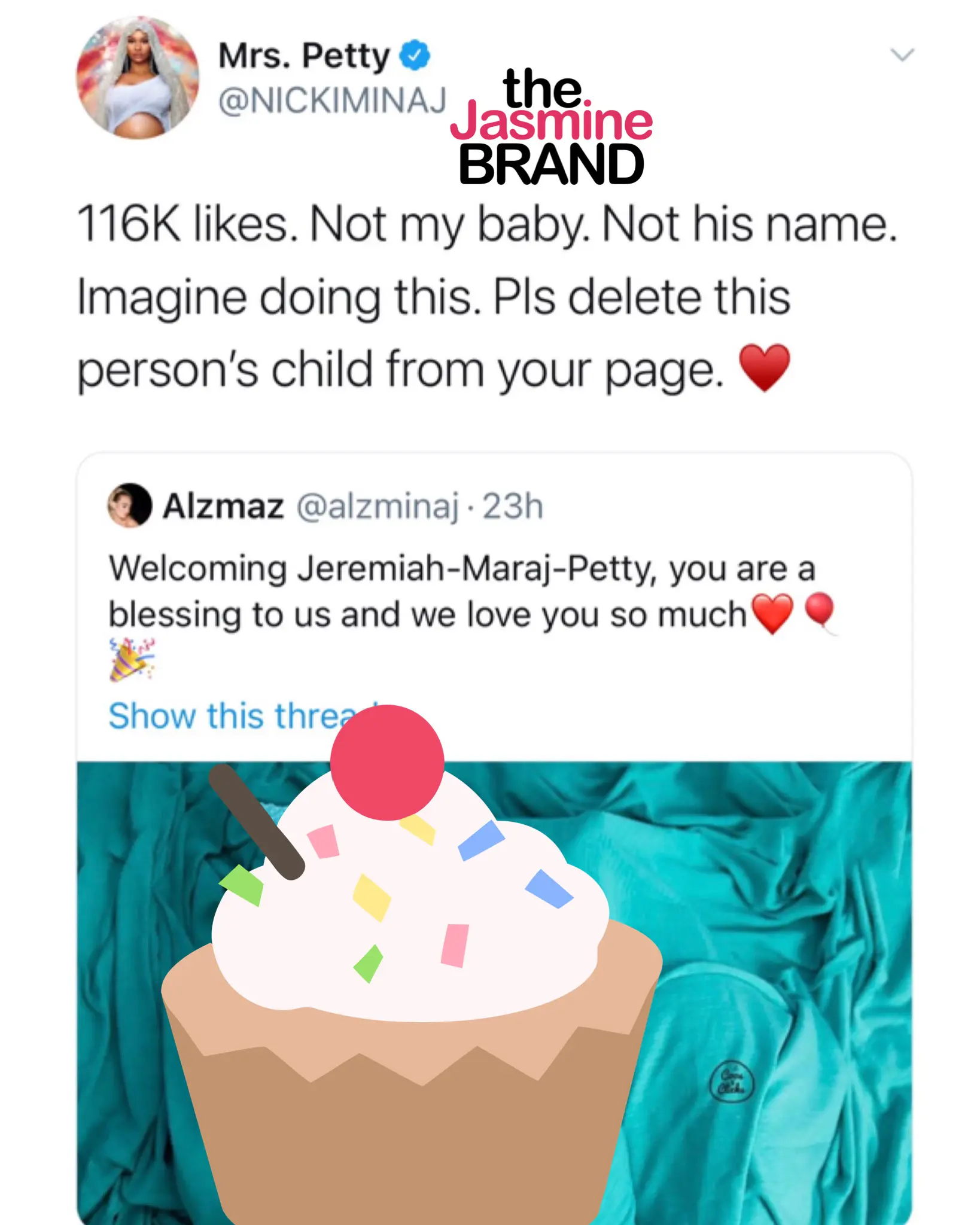Click the circular watermark on teal photo
Viewport: 980px width, 1225px height.
pyautogui.click(x=731, y=1080)
